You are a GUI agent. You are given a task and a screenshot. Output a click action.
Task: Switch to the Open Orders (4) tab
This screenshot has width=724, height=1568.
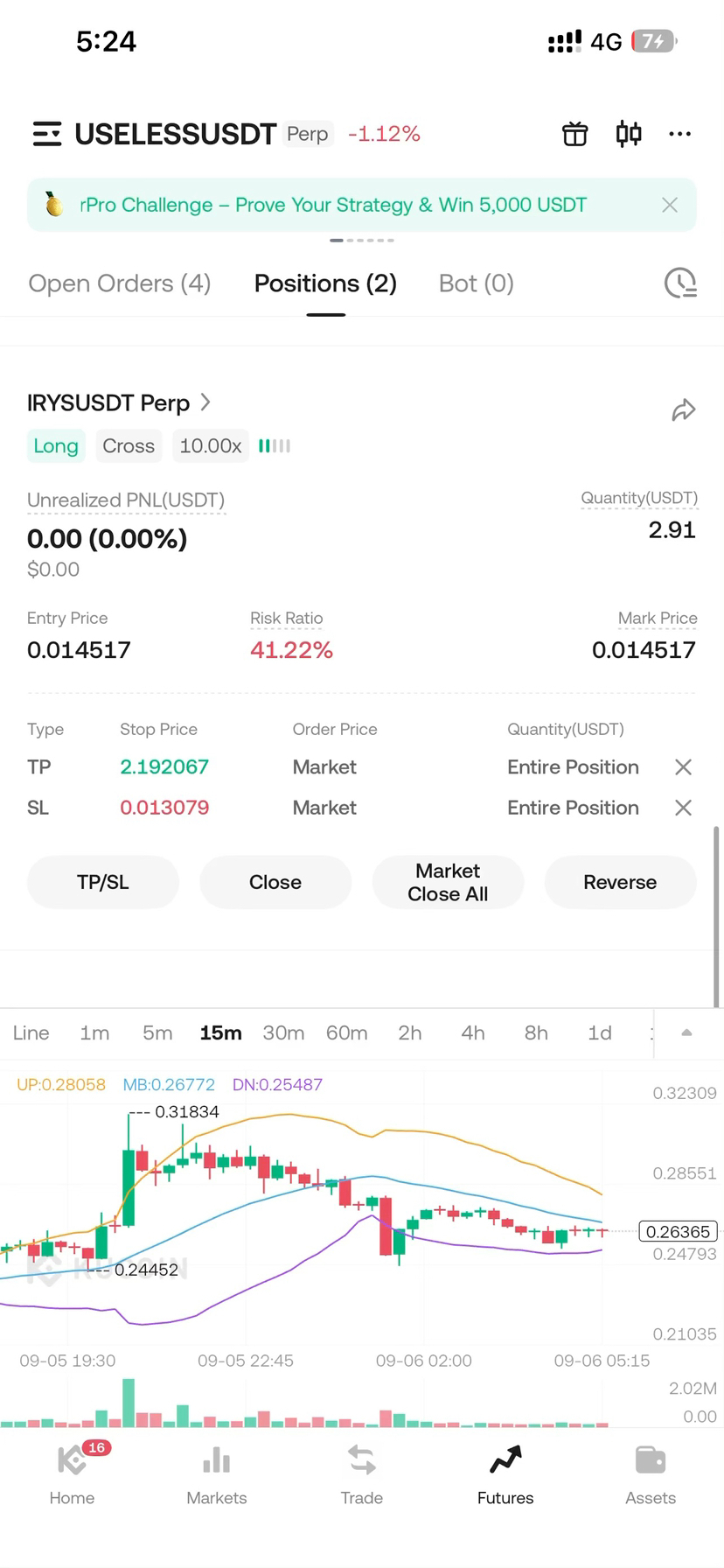pyautogui.click(x=120, y=283)
